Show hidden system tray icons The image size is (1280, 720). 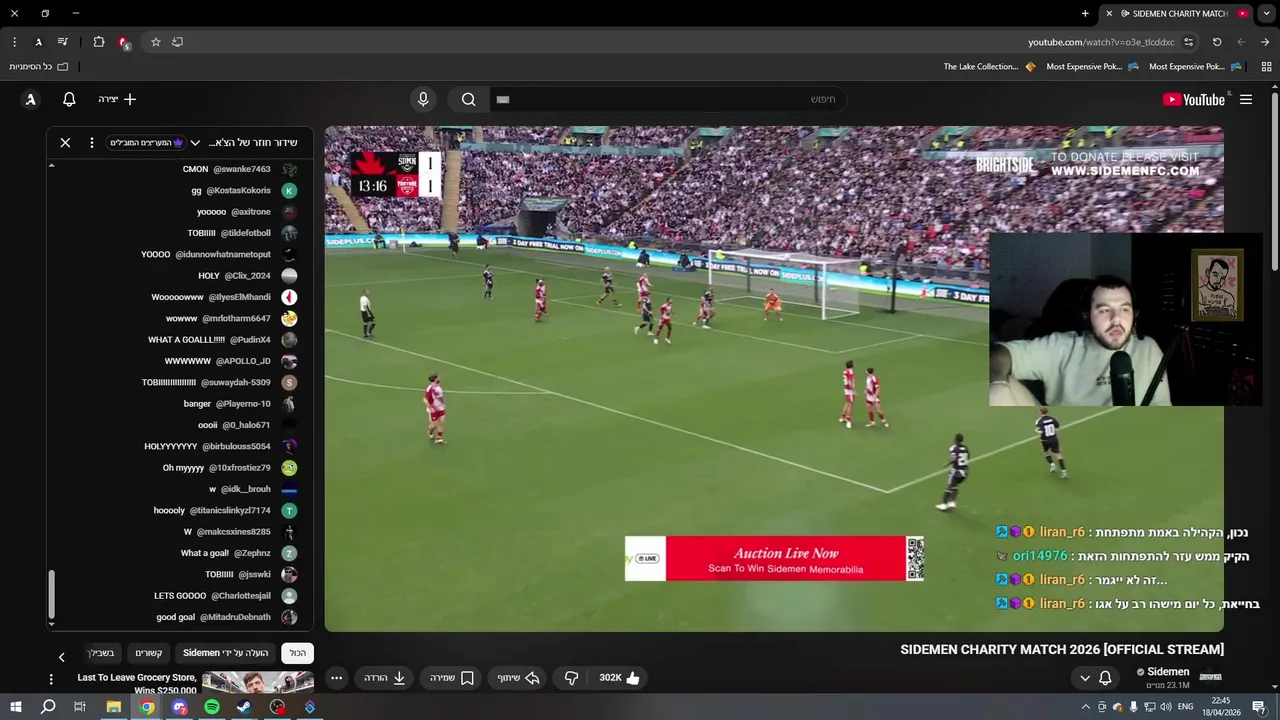click(x=1086, y=707)
